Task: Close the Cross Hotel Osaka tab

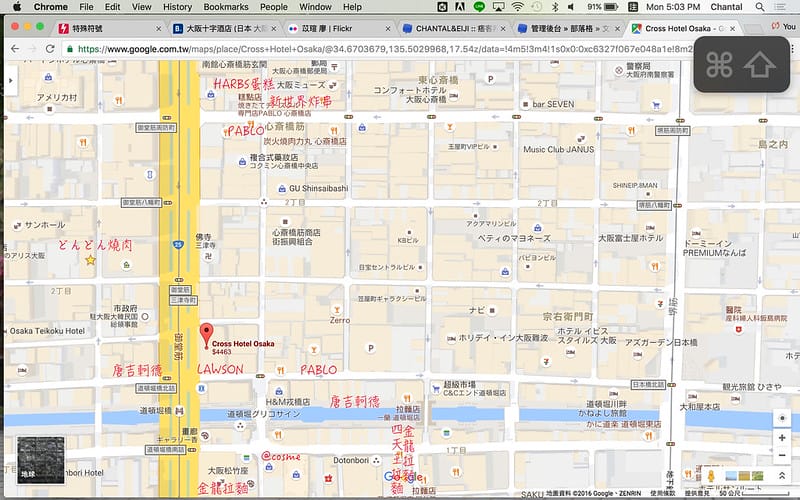Action: click(733, 29)
